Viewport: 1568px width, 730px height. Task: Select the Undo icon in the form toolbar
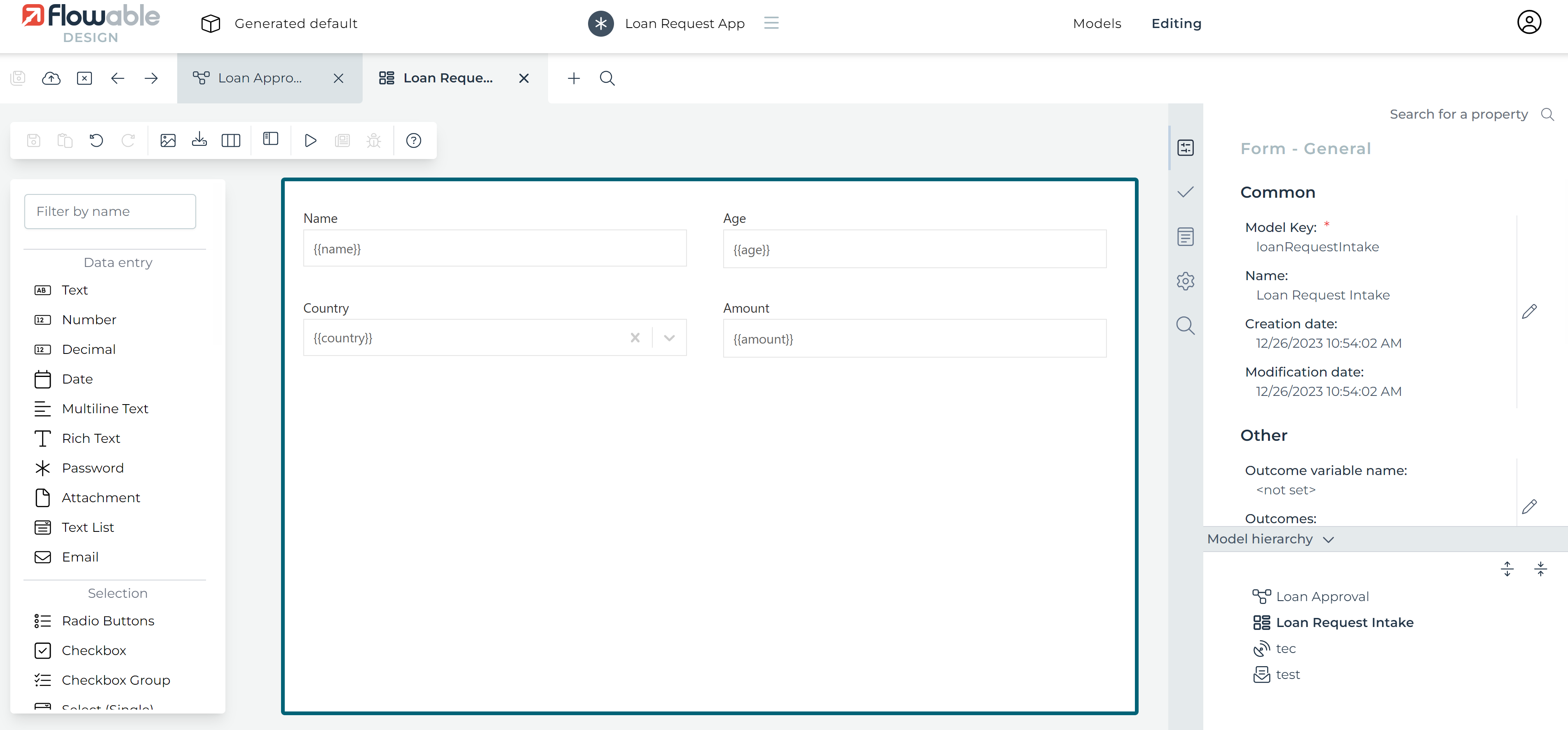(x=96, y=140)
